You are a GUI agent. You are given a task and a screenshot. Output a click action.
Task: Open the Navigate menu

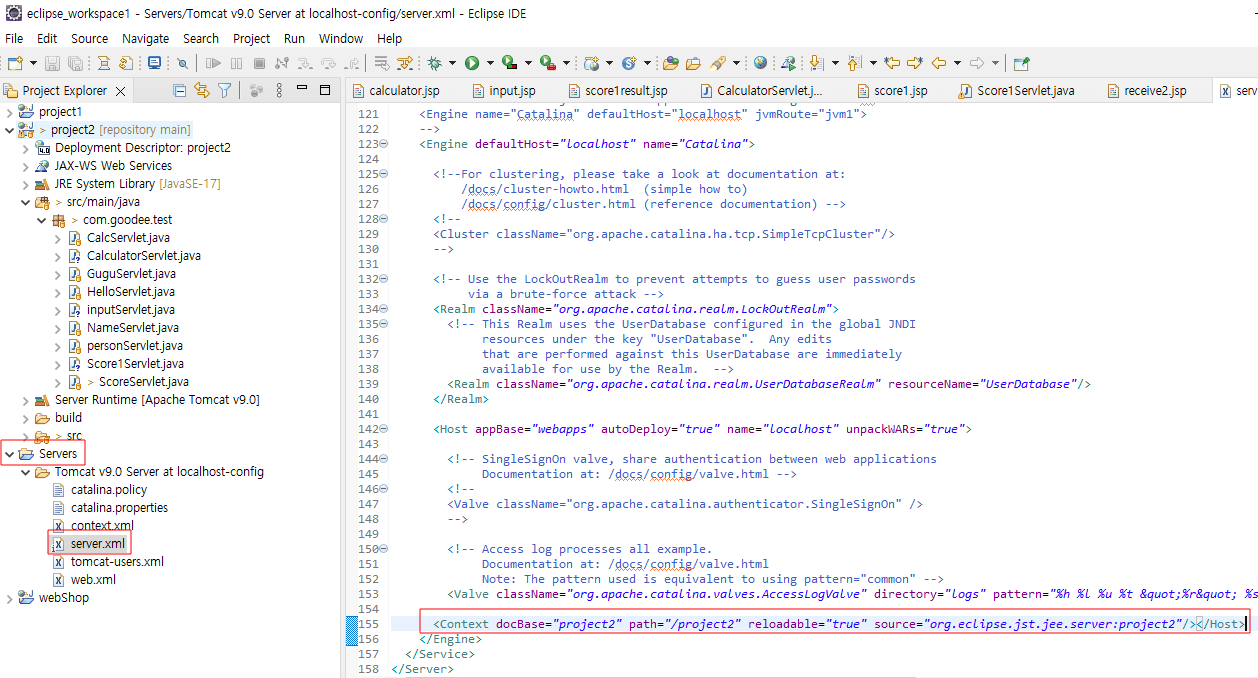coord(146,38)
